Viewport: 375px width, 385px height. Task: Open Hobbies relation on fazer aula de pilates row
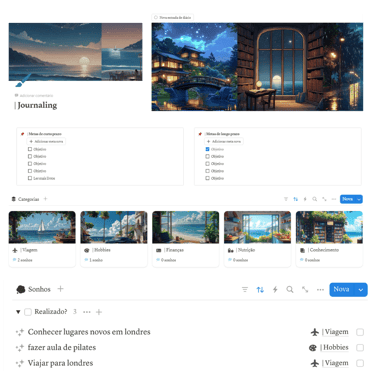329,348
